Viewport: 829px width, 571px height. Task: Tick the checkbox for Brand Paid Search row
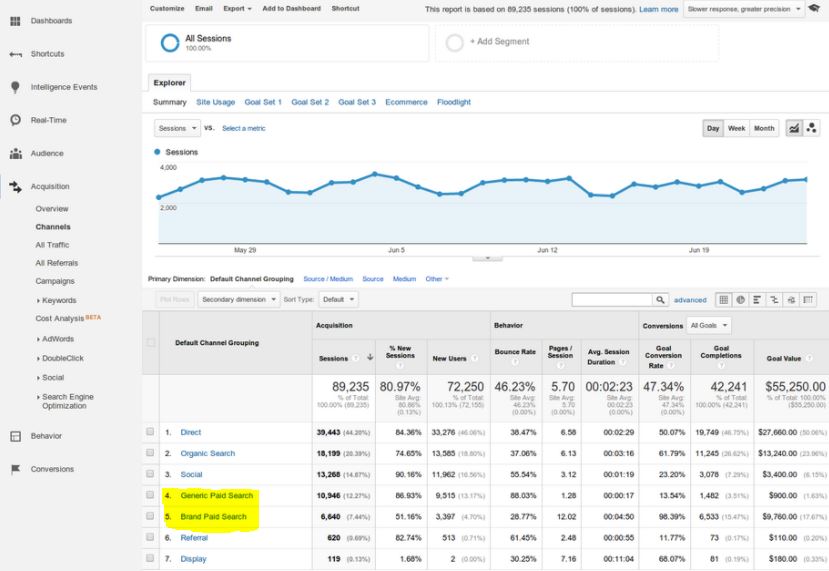click(150, 517)
